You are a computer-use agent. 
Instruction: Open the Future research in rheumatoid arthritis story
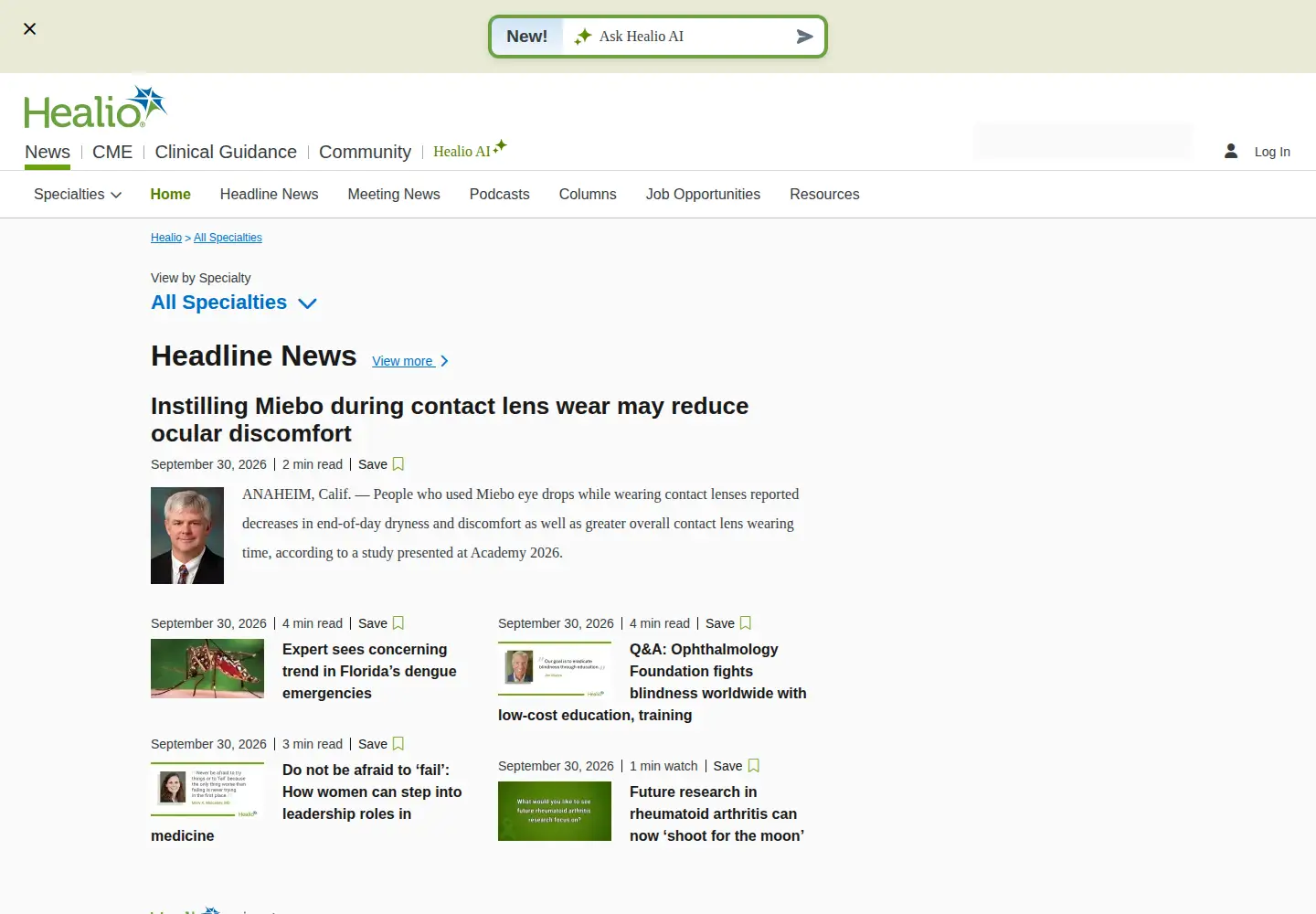click(x=716, y=813)
